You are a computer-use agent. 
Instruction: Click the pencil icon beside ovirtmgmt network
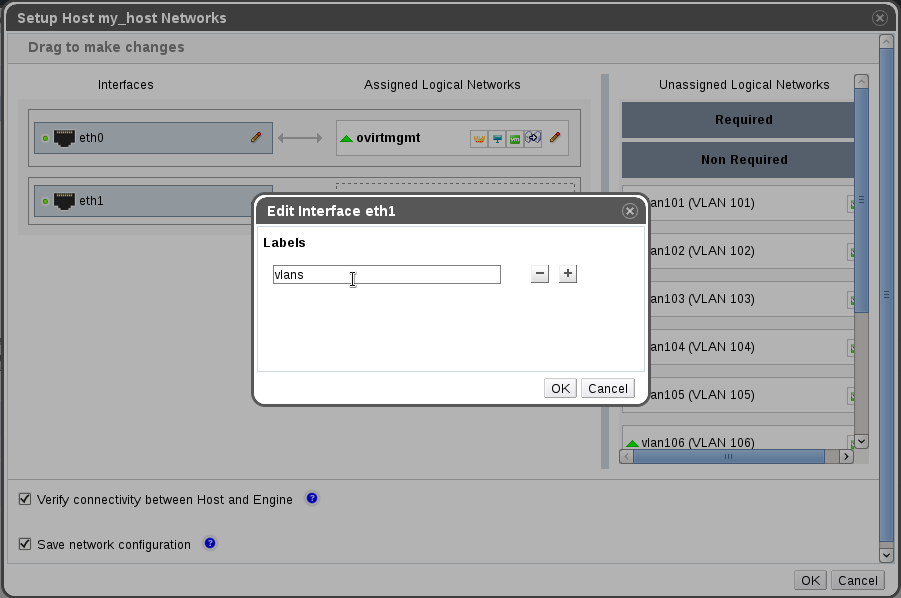point(555,138)
